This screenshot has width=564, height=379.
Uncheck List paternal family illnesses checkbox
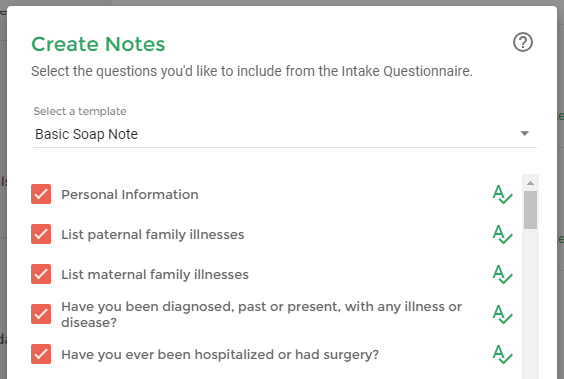click(x=41, y=234)
